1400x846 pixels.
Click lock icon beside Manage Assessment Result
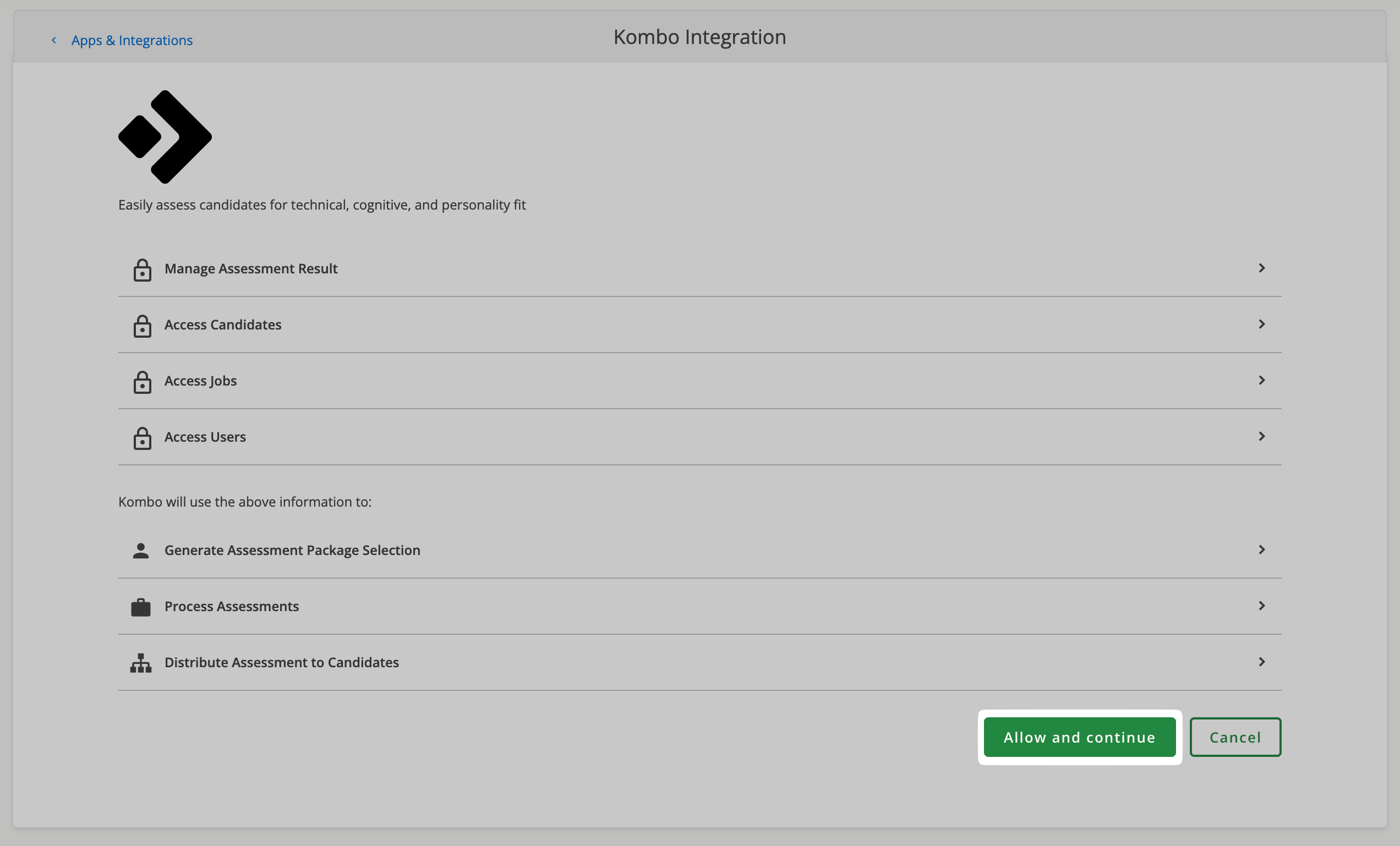142,270
